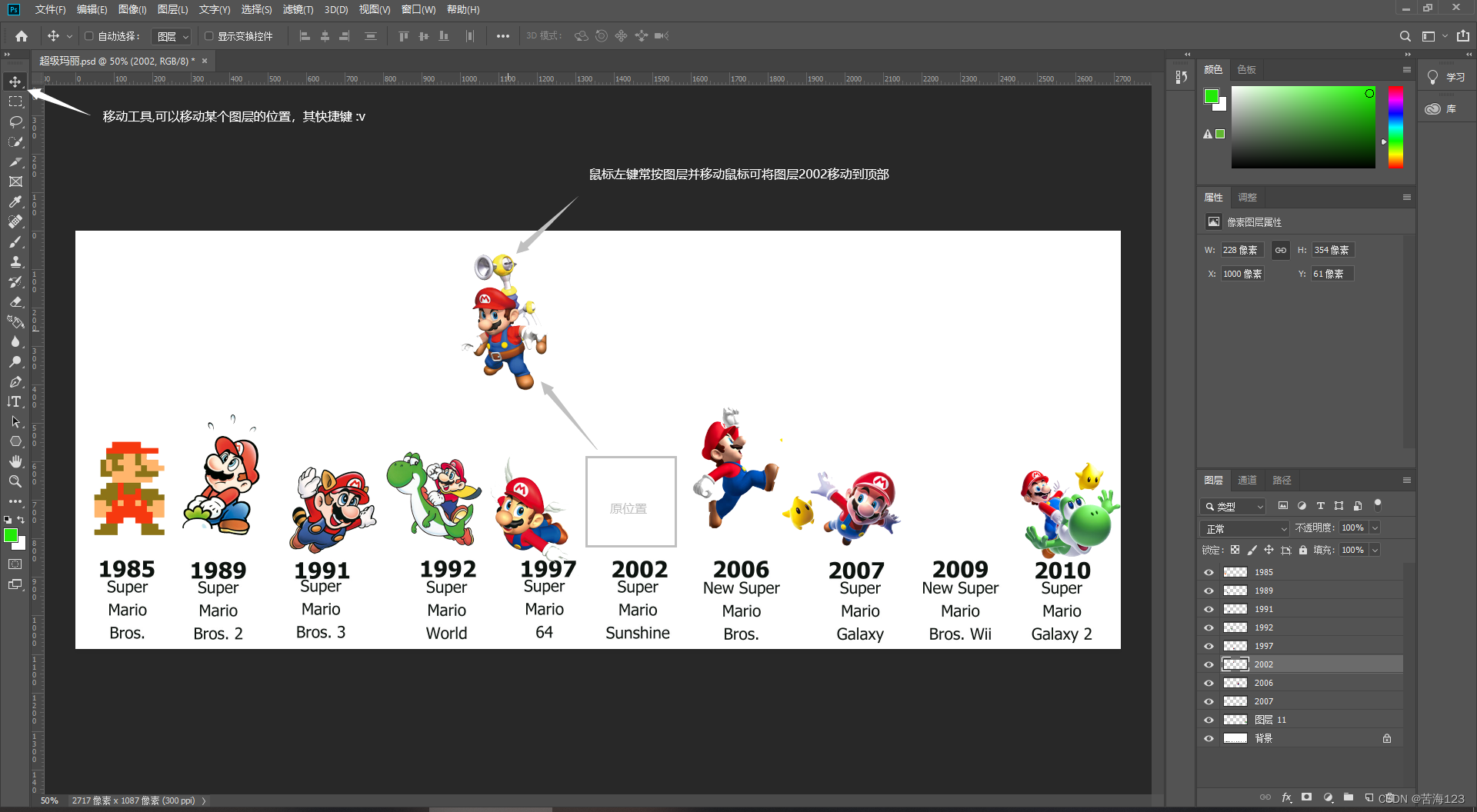The height and width of the screenshot is (812, 1477).
Task: Open the History panel icon
Action: point(1182,77)
